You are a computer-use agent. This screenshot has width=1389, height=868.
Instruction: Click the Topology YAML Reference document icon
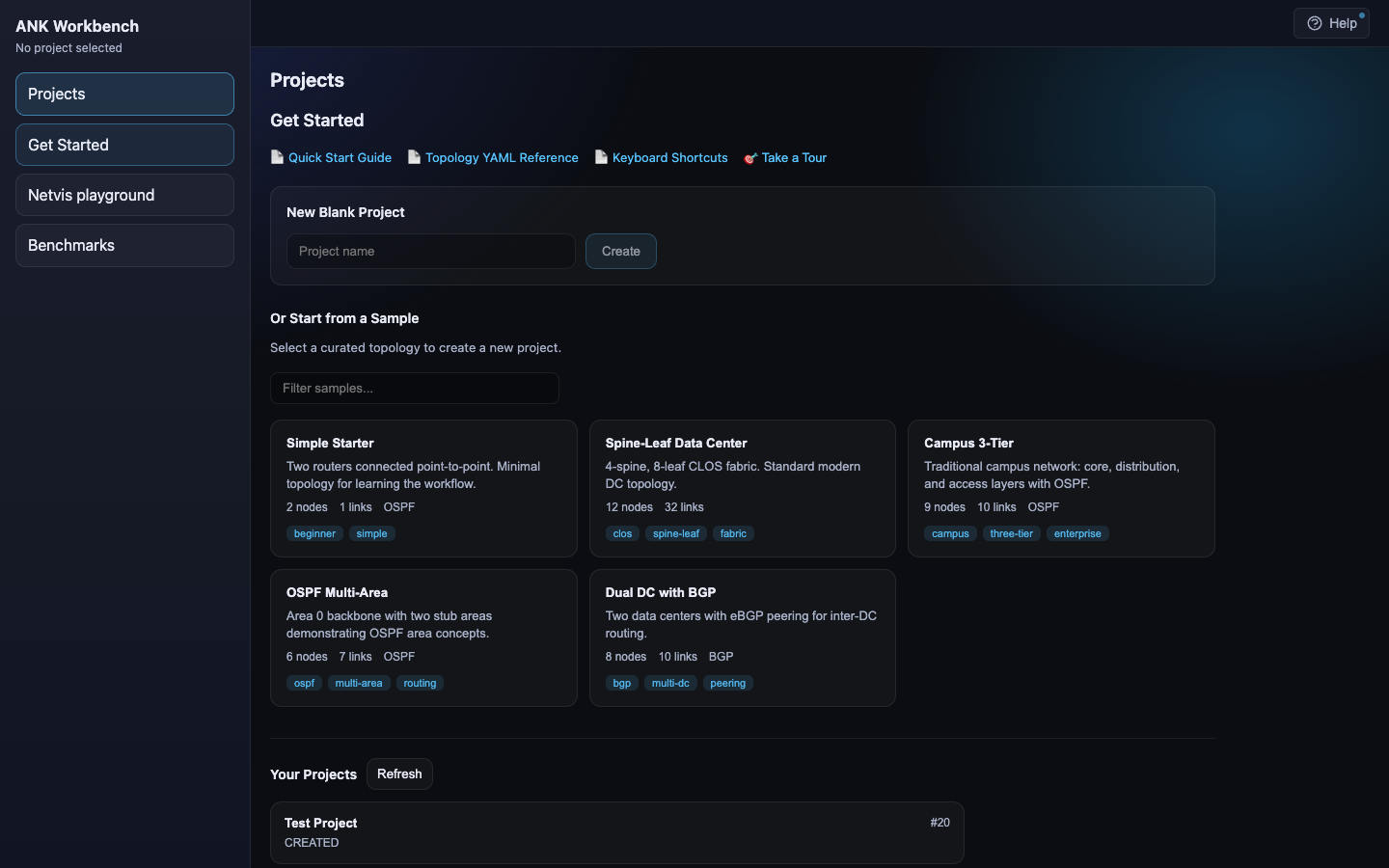(415, 157)
